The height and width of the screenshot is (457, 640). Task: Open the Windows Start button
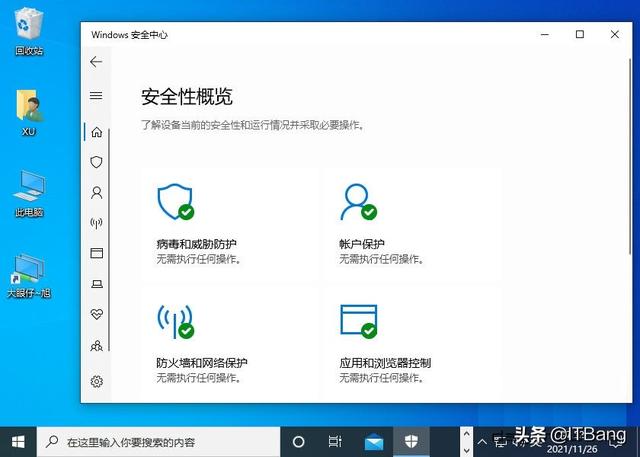click(x=18, y=442)
